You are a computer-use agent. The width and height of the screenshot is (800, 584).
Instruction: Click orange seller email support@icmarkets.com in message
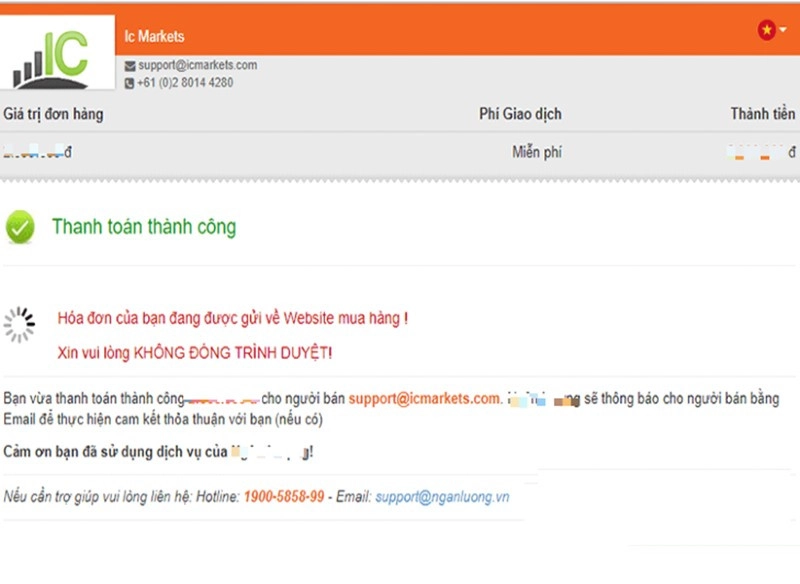[x=425, y=398]
